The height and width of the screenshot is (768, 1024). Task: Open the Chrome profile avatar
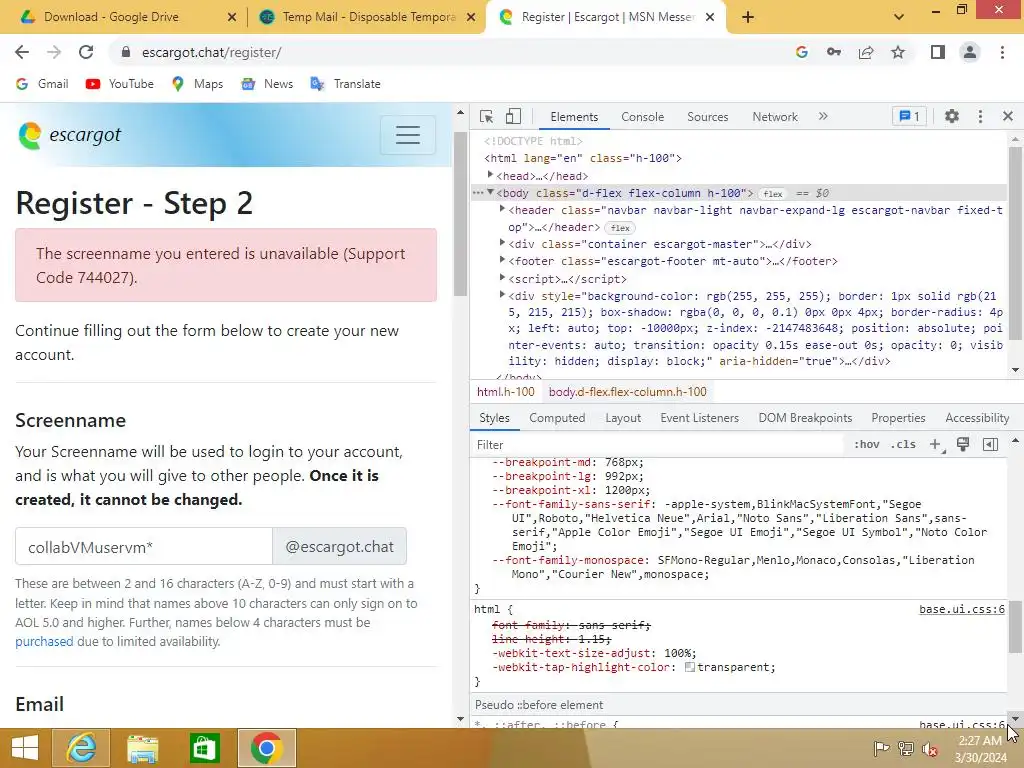point(970,52)
